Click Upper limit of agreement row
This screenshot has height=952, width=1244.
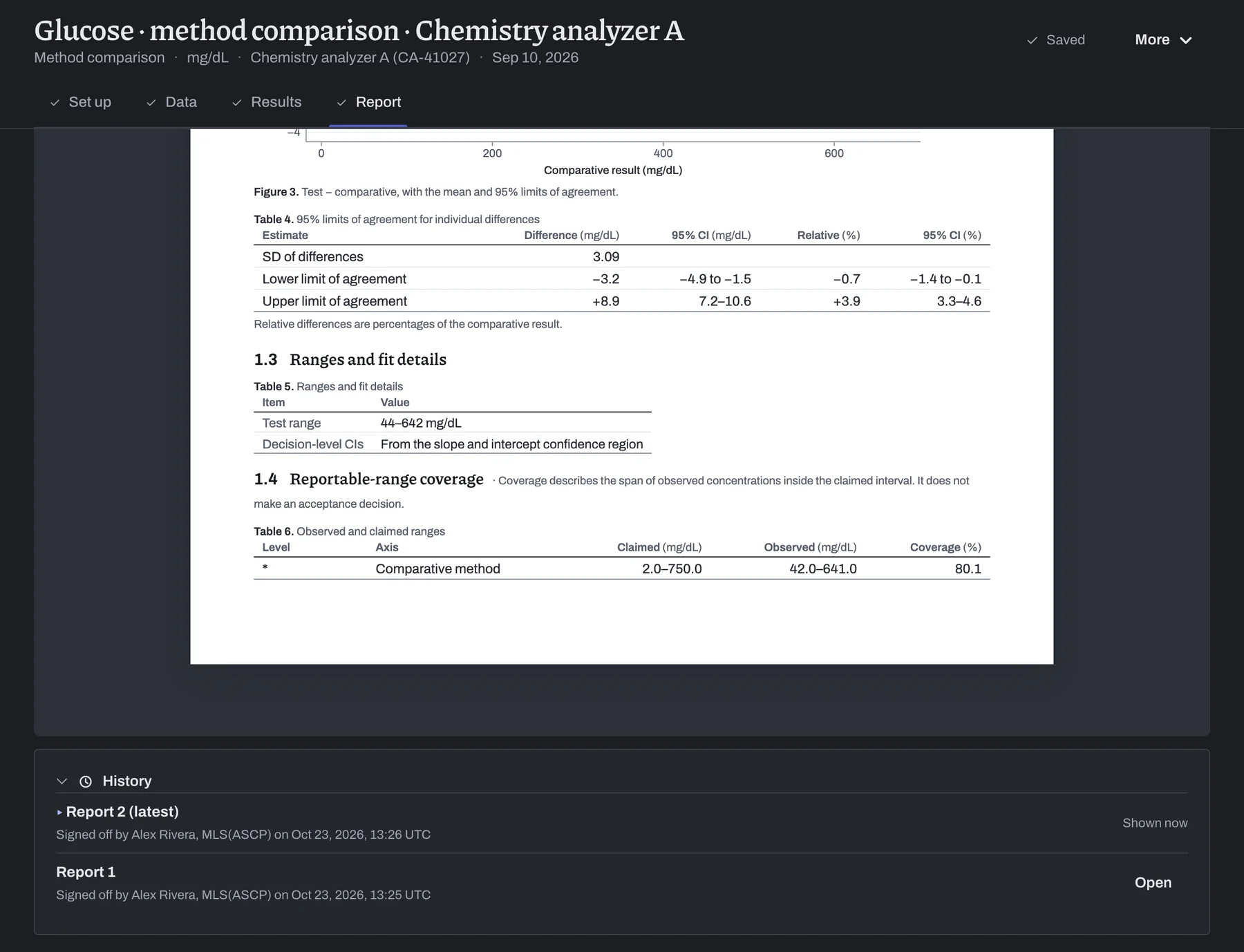(621, 301)
